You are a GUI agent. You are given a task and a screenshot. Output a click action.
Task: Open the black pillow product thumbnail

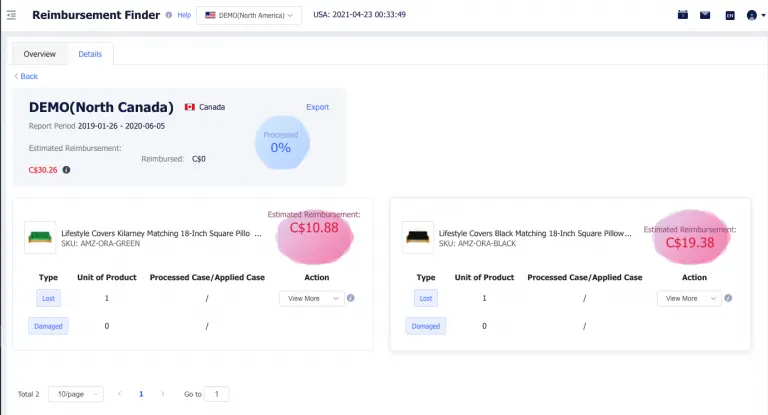(x=418, y=238)
